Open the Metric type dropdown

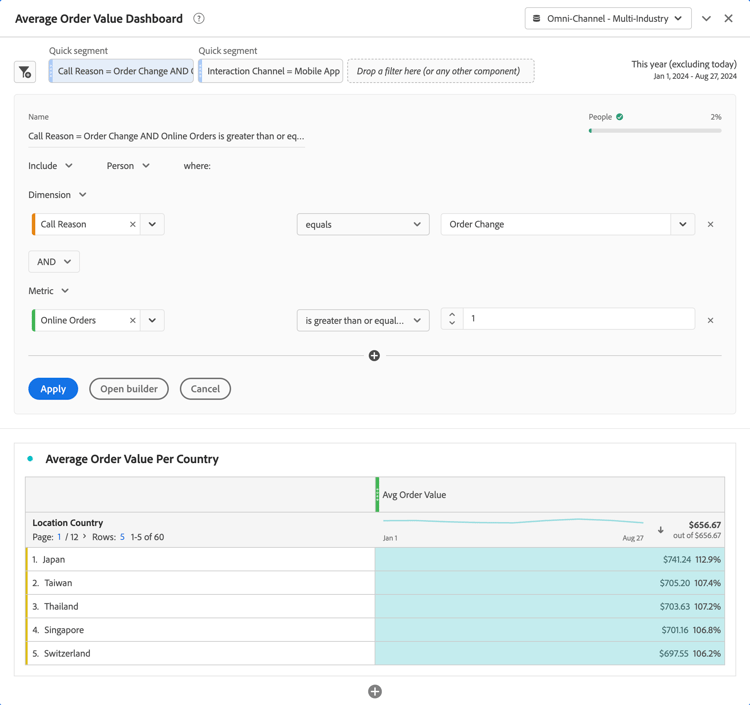click(x=49, y=291)
